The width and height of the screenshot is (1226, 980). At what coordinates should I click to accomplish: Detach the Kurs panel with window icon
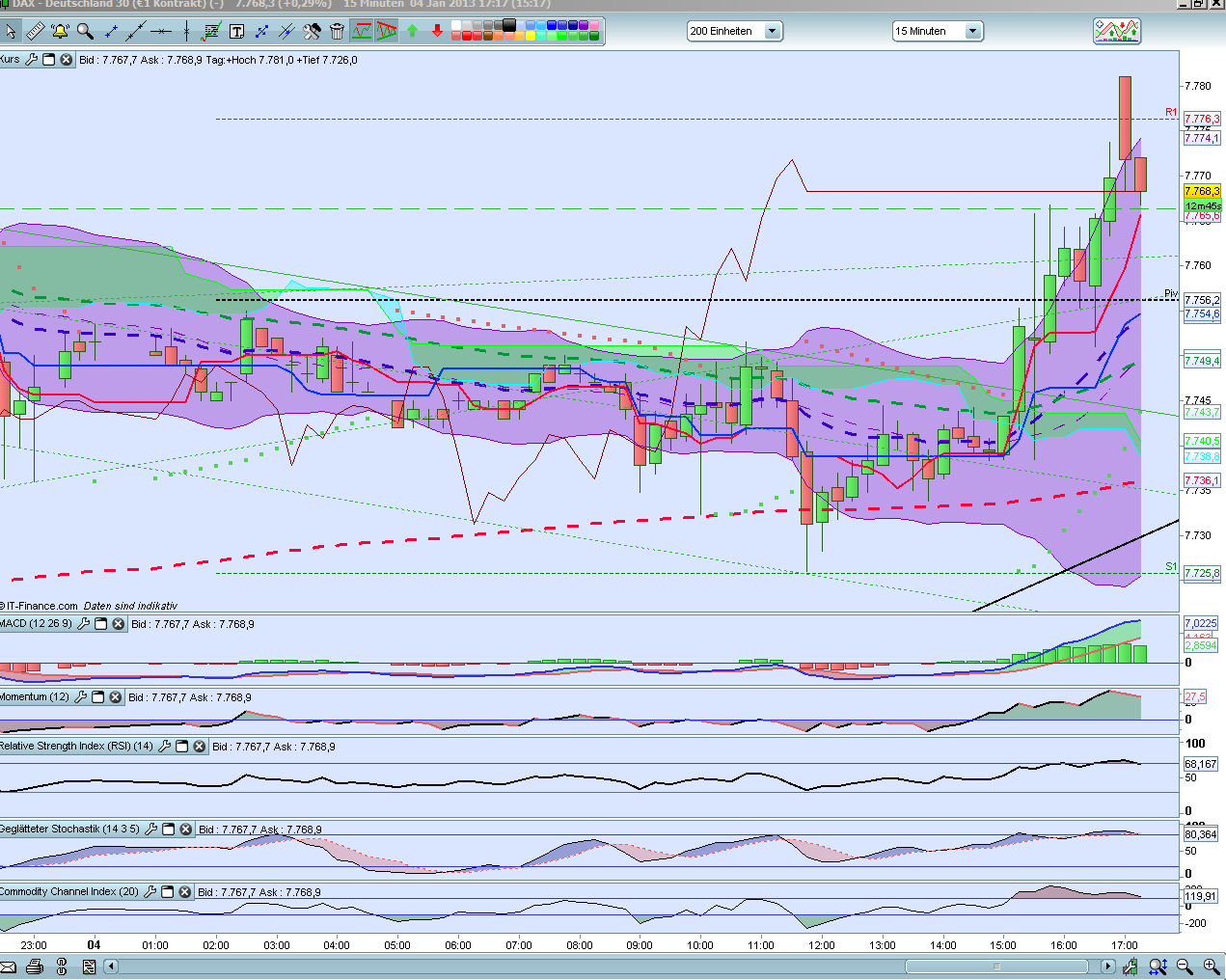point(48,60)
